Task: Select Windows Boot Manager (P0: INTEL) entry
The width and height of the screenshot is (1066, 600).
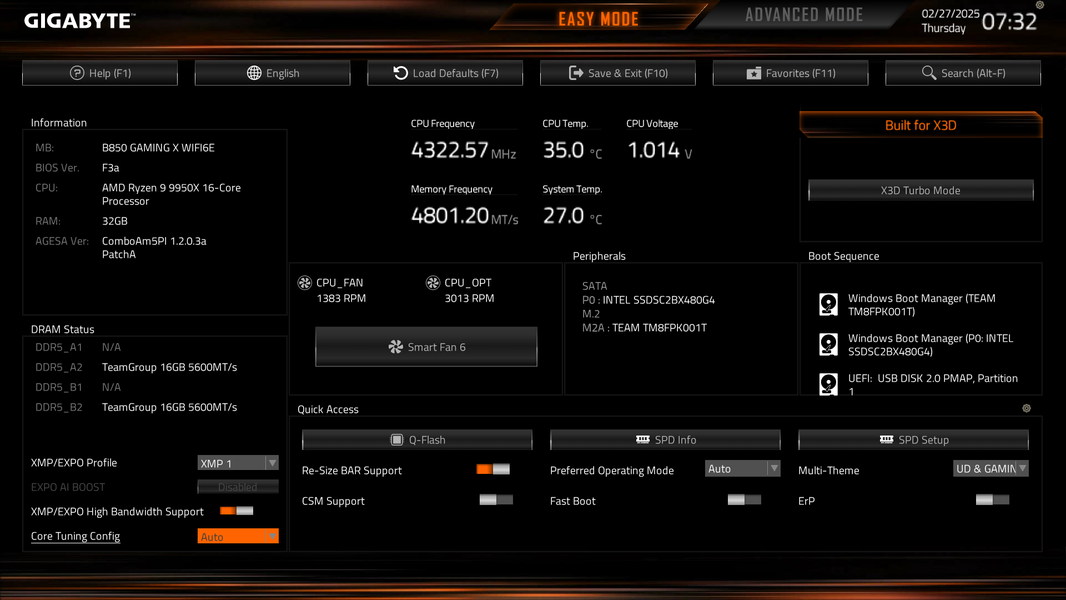Action: (930, 345)
